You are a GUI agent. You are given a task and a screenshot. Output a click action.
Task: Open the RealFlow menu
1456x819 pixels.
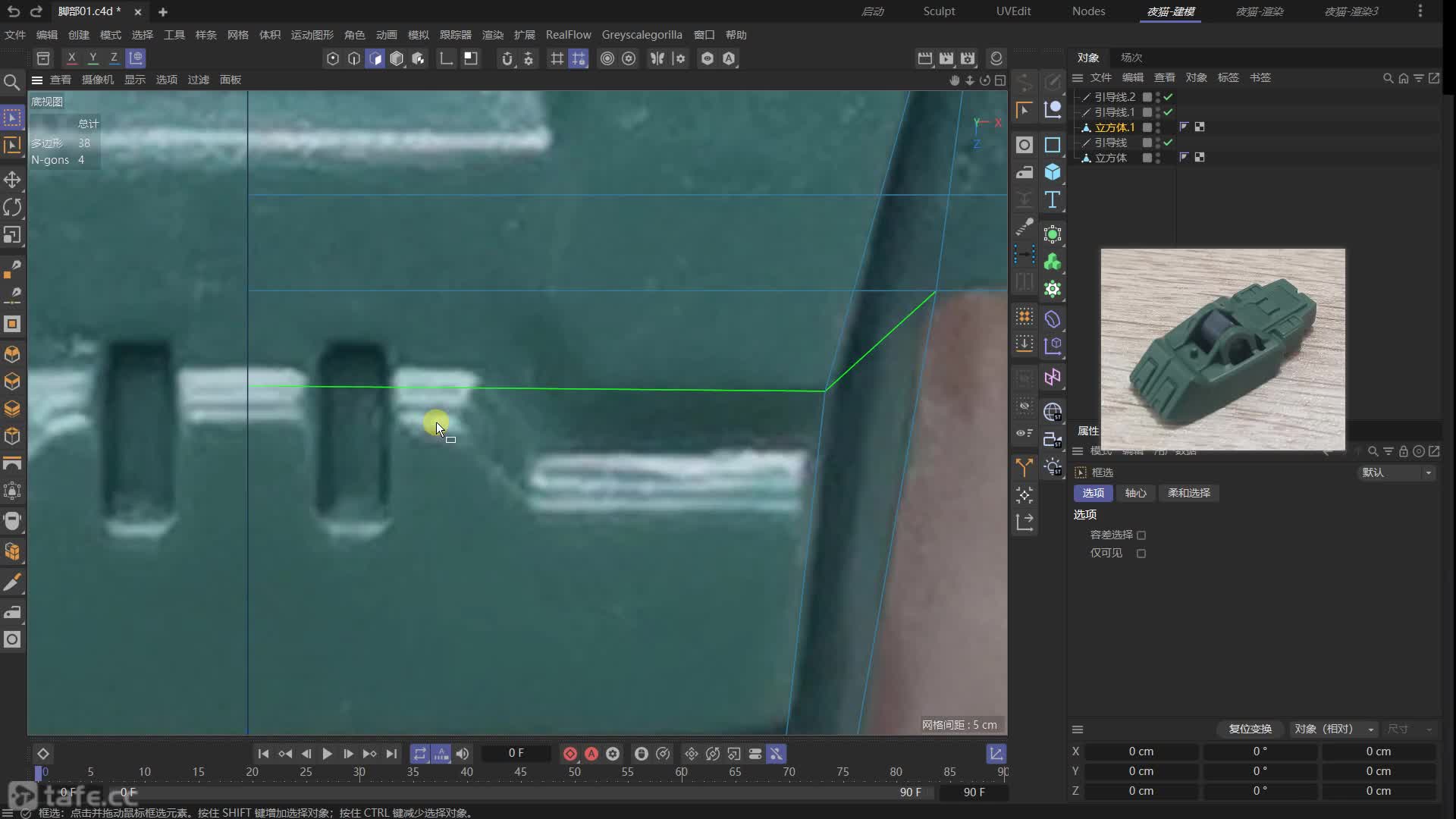tap(568, 35)
